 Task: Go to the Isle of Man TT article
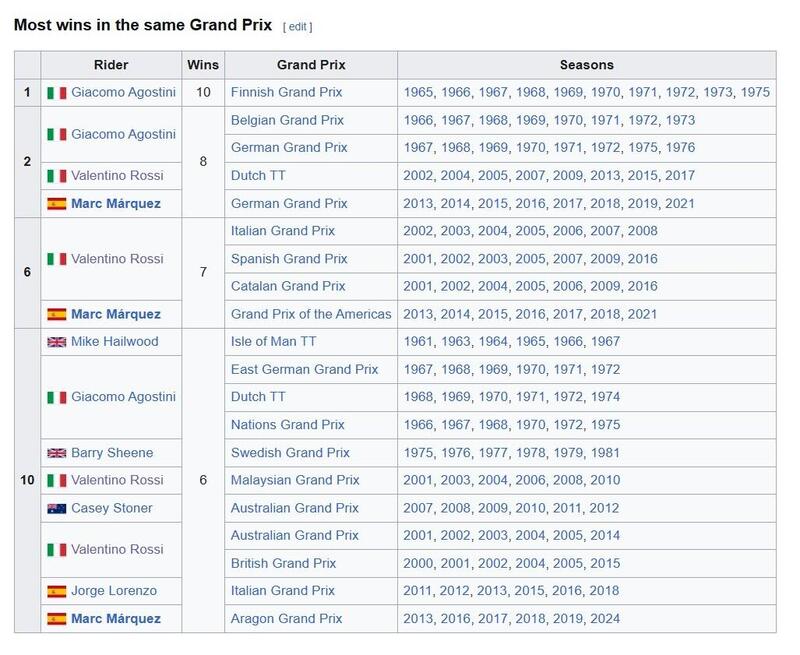[x=273, y=342]
